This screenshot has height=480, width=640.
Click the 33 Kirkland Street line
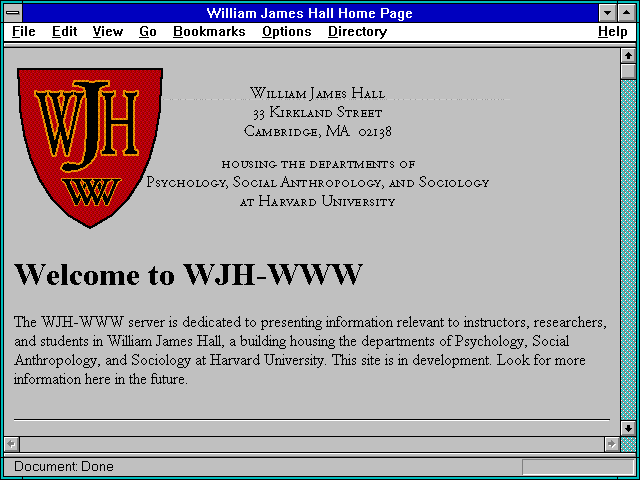pyautogui.click(x=318, y=112)
